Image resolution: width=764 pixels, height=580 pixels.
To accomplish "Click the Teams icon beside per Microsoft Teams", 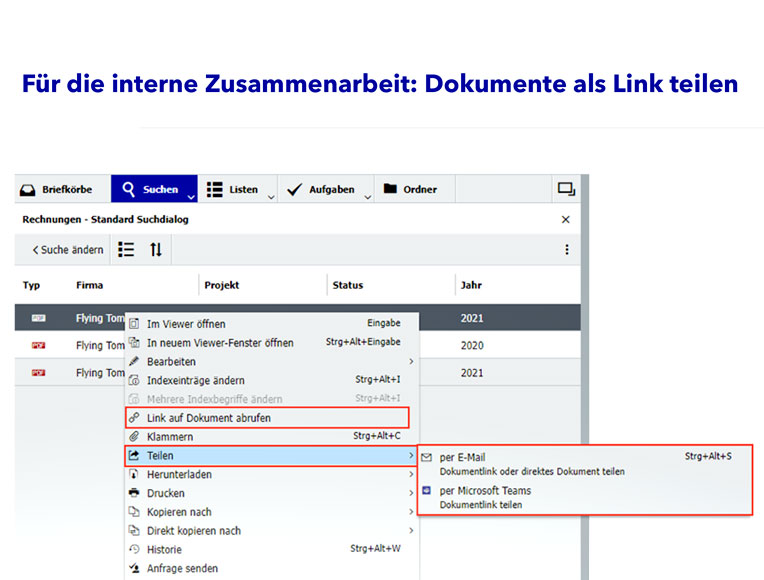I will (x=427, y=490).
